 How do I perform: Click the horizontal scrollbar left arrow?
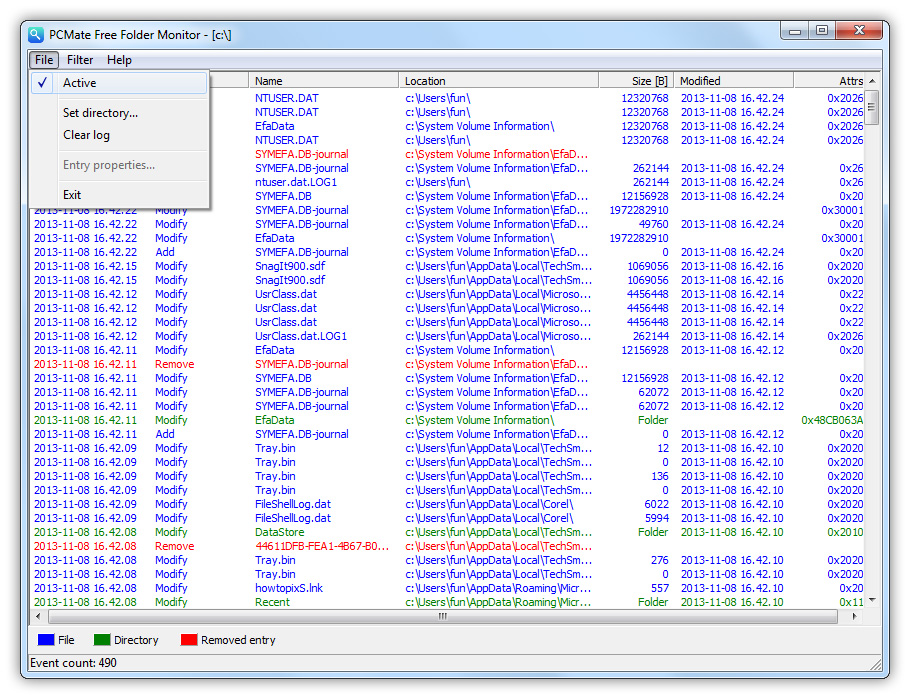click(38, 616)
